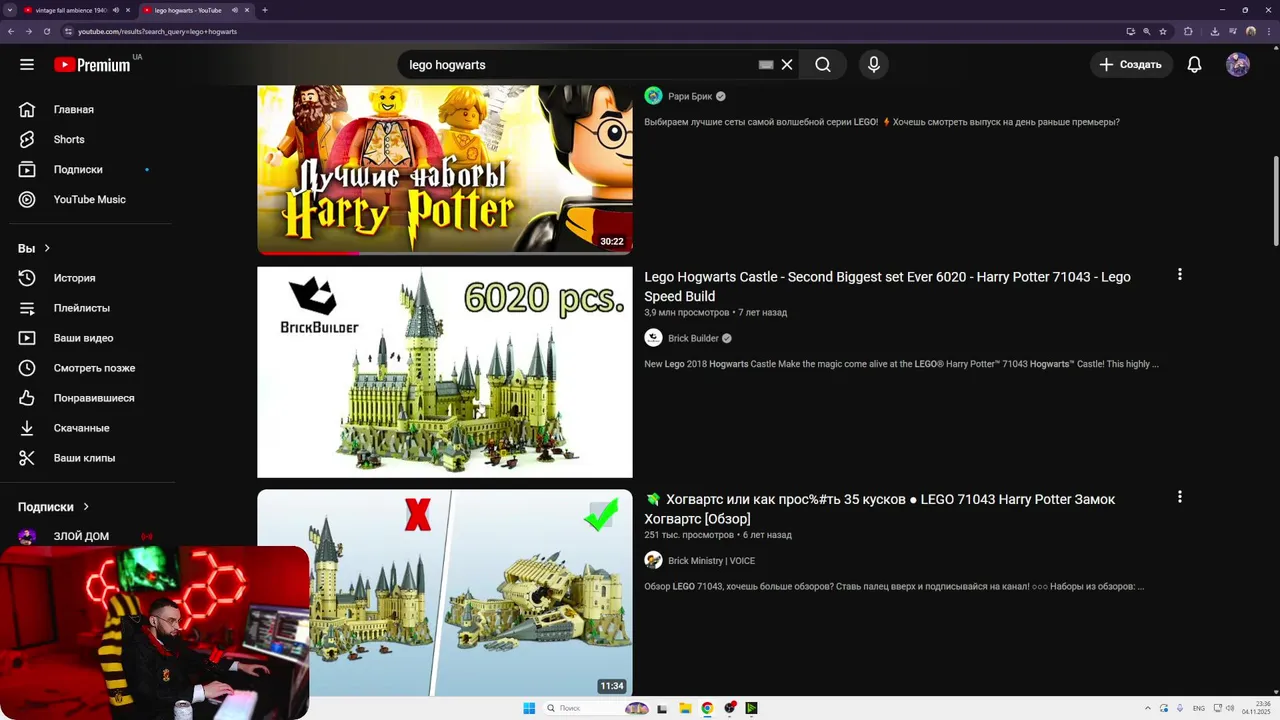The width and height of the screenshot is (1280, 720).
Task: Start voice search with microphone
Action: [x=874, y=65]
